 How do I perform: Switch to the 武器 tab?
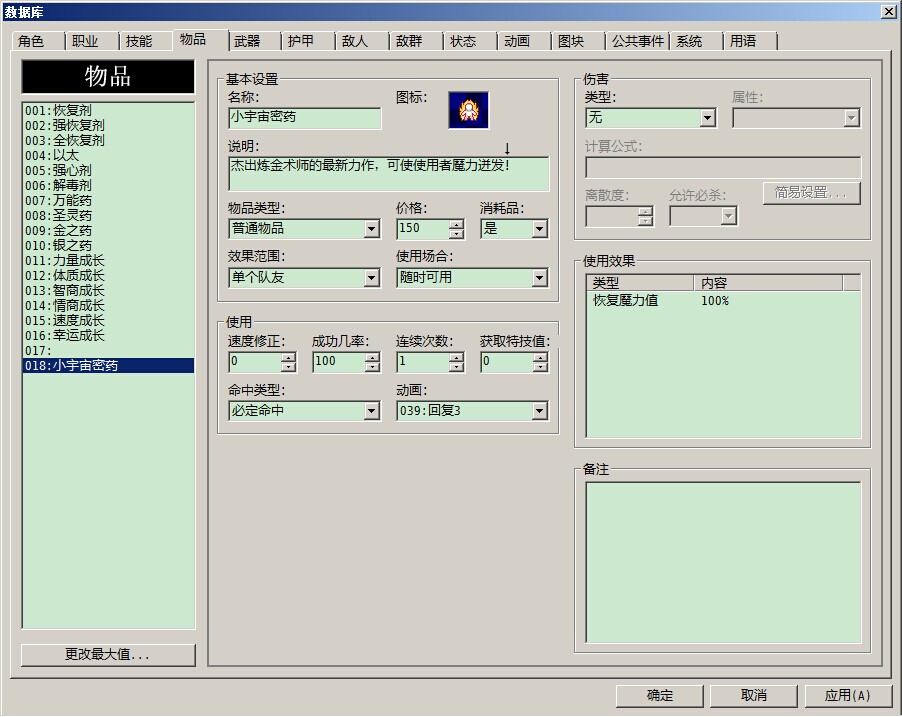click(247, 41)
